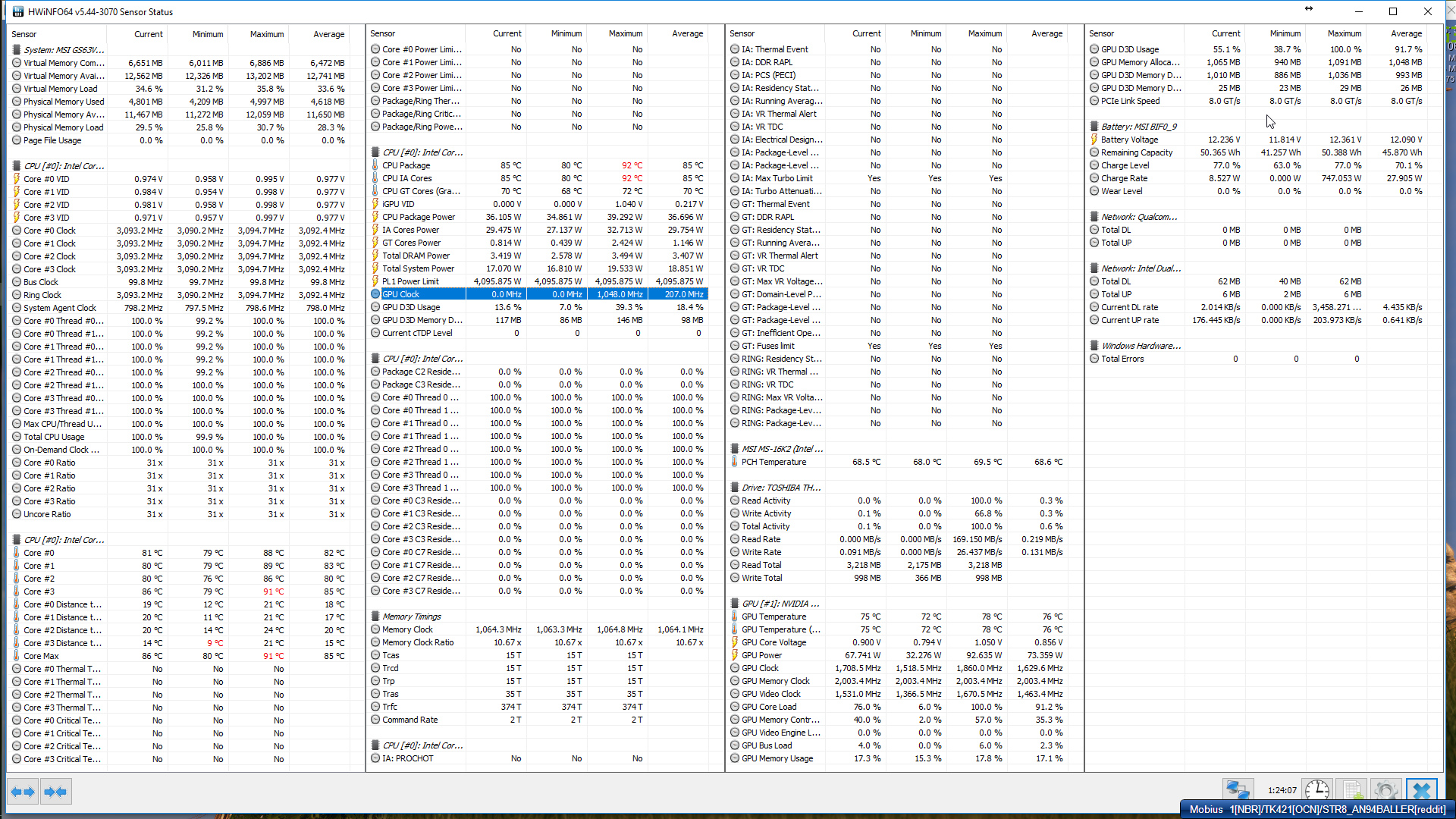Image resolution: width=1456 pixels, height=819 pixels.
Task: Select the Write Total drive row
Action: click(x=898, y=578)
